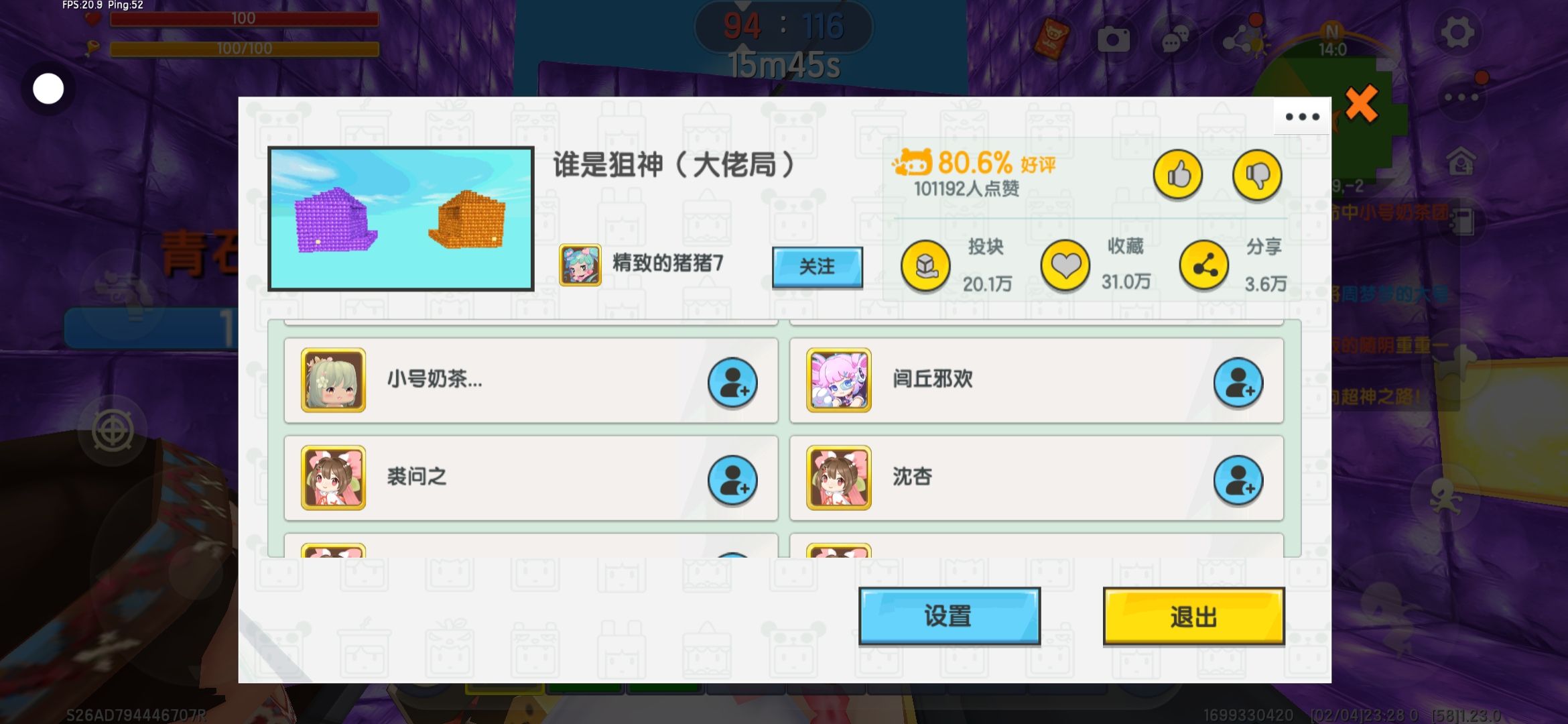Select 闾丘邪欢 player avatar

tap(838, 379)
